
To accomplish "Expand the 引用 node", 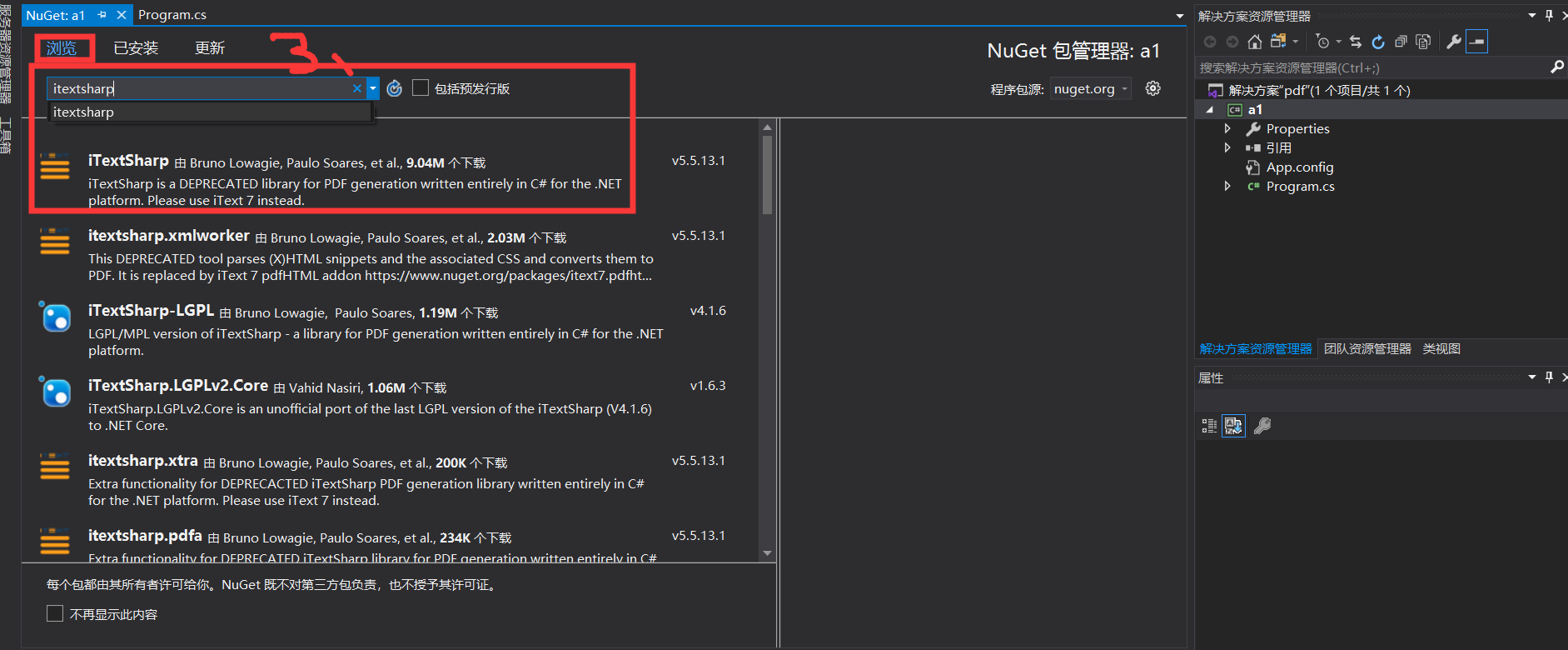I will tap(1227, 147).
